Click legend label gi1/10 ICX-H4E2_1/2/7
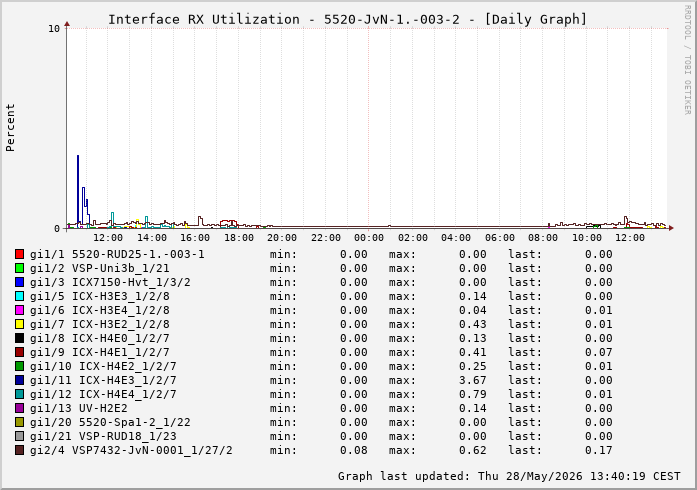 103,366
